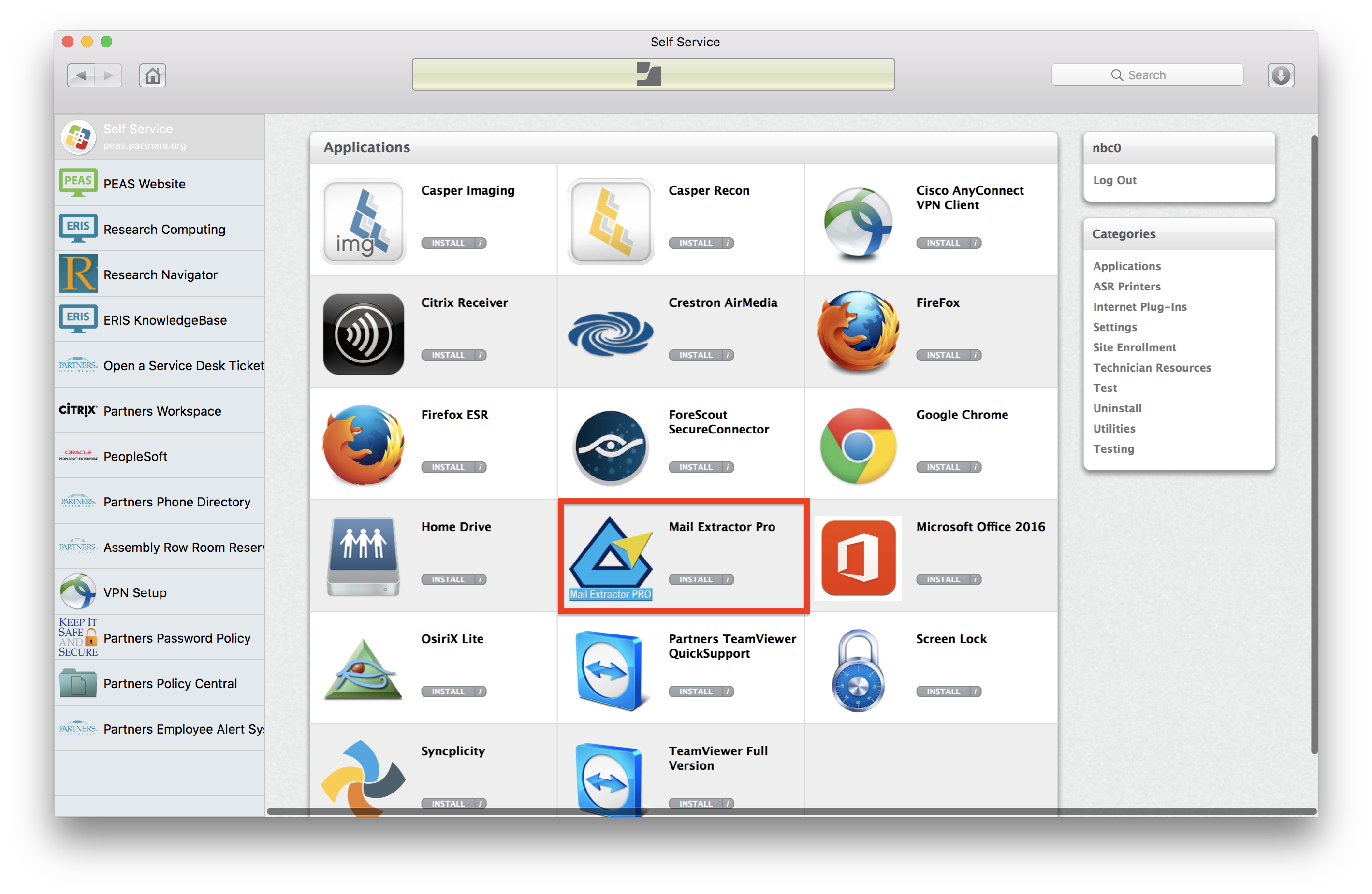The image size is (1372, 894).
Task: Open the Technician Resources category
Action: 1152,367
